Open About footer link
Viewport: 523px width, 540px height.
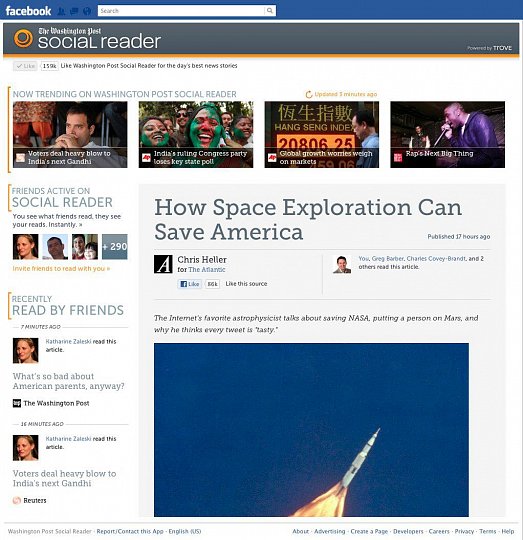[x=301, y=531]
